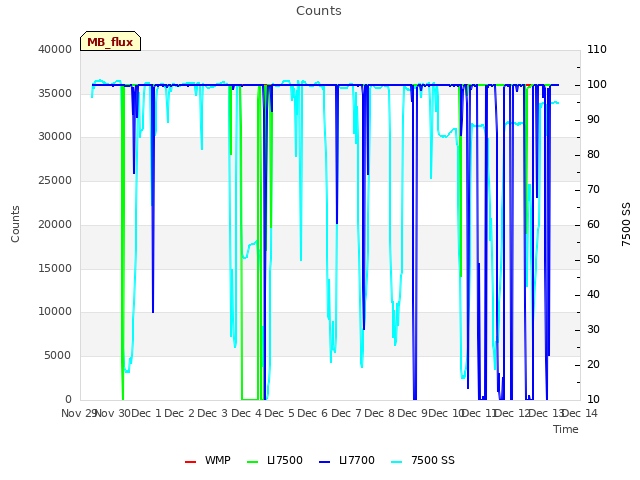The image size is (640, 480).
Task: Click the Dec 7 date tick
Action: pyautogui.click(x=347, y=413)
